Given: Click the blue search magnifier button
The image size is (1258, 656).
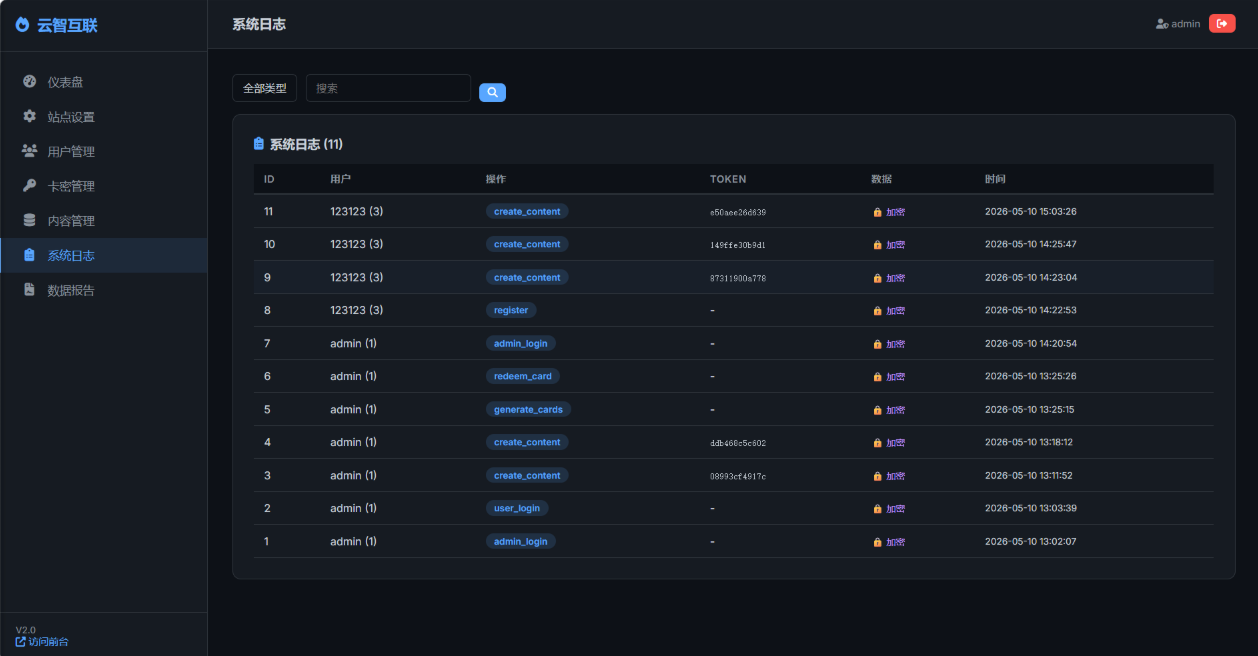Looking at the screenshot, I should click(492, 92).
